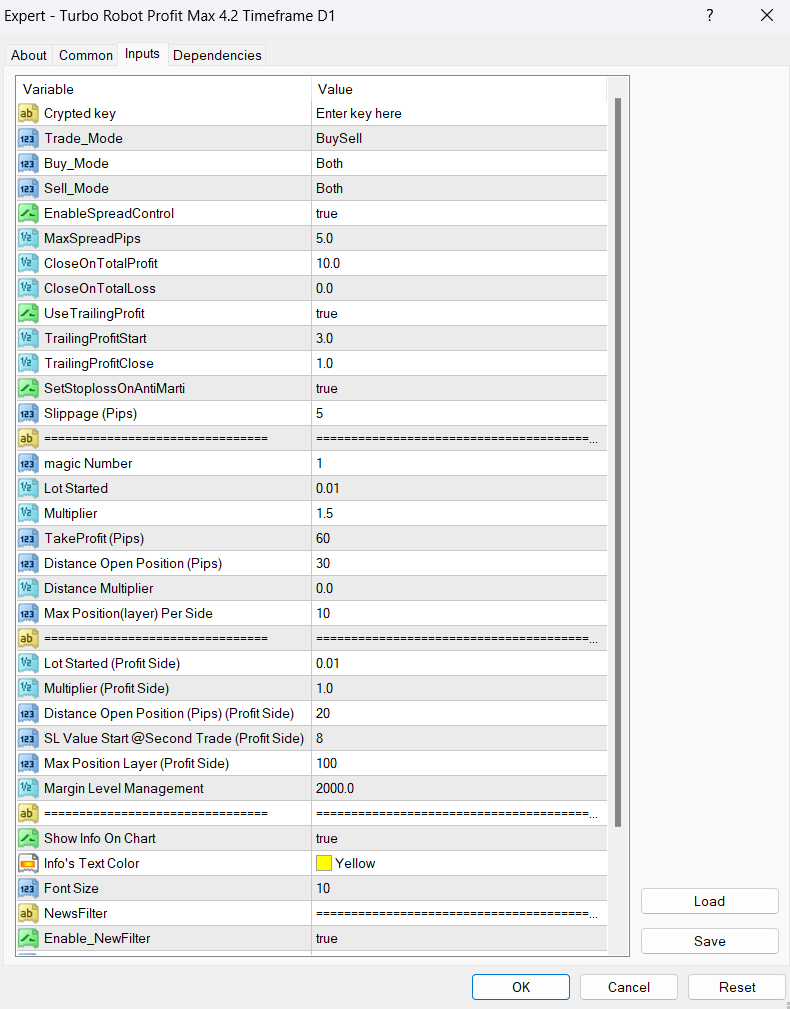Click the Load button
790x1009 pixels.
(709, 901)
